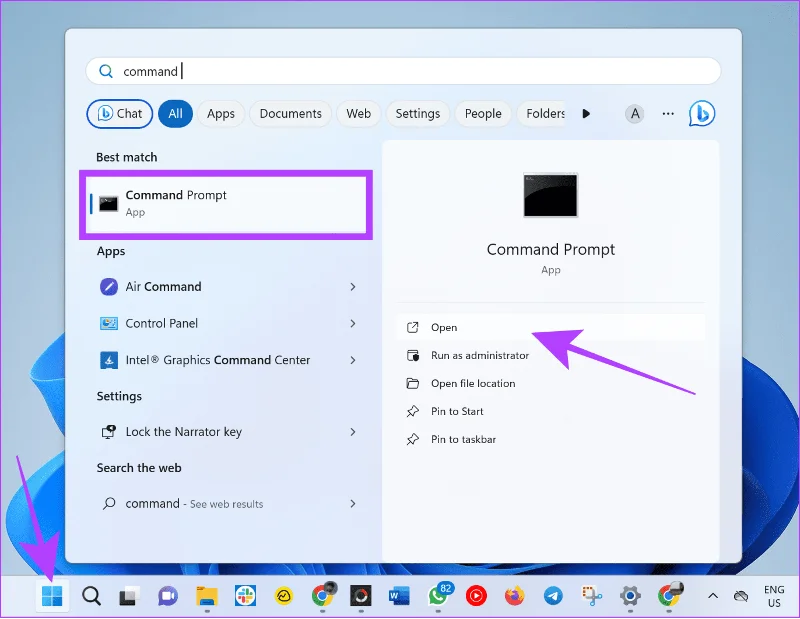Viewport: 800px width, 619px height.
Task: Open the Settings gear taskbar icon
Action: coord(630,596)
